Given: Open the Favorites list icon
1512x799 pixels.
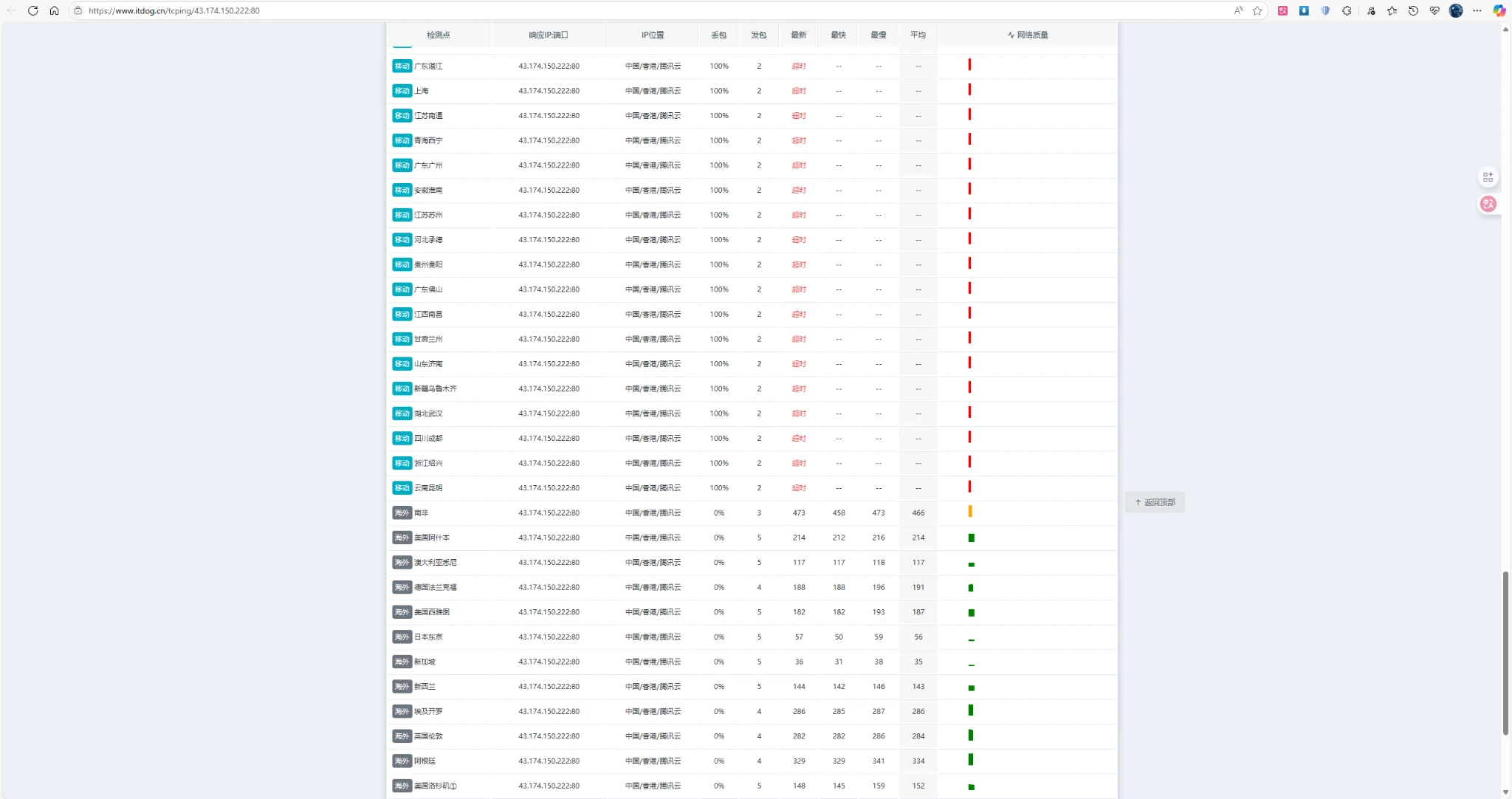Looking at the screenshot, I should pos(1392,10).
